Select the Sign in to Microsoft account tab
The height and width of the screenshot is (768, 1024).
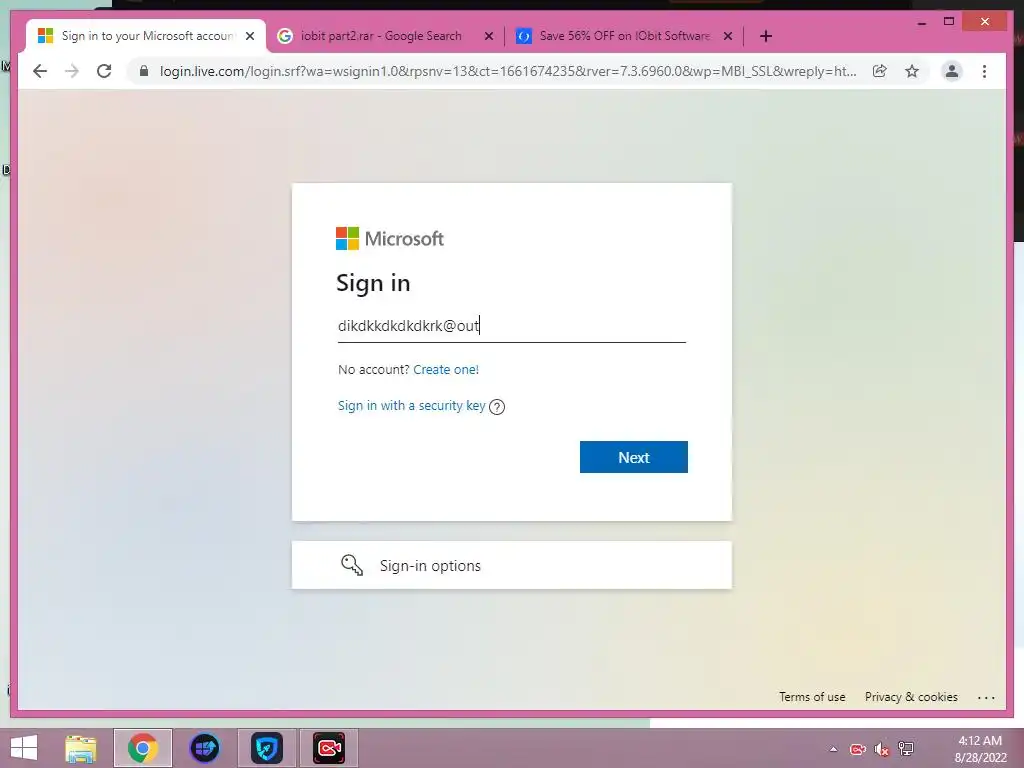tap(146, 36)
